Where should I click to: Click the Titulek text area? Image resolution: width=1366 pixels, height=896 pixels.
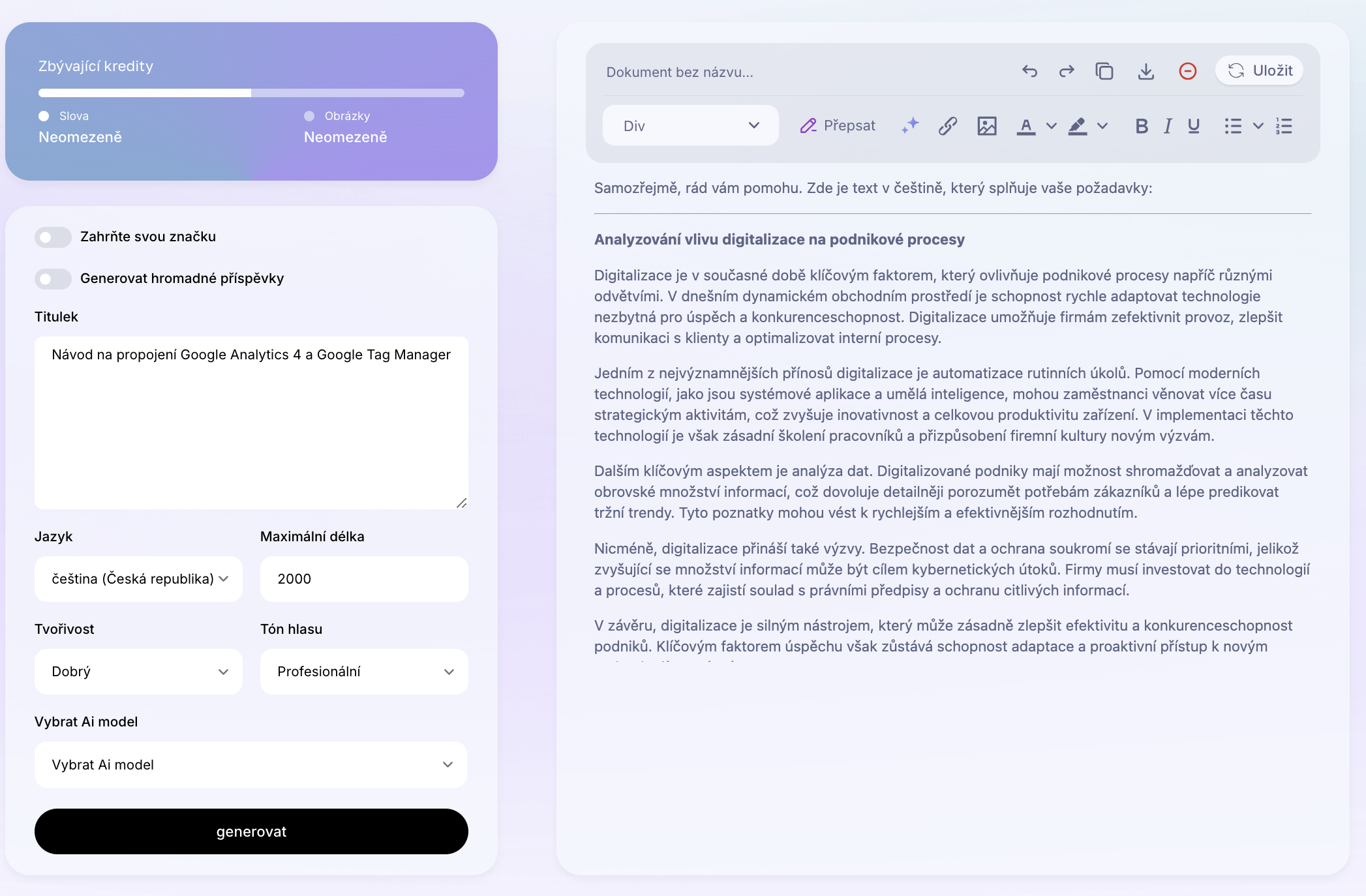(251, 423)
